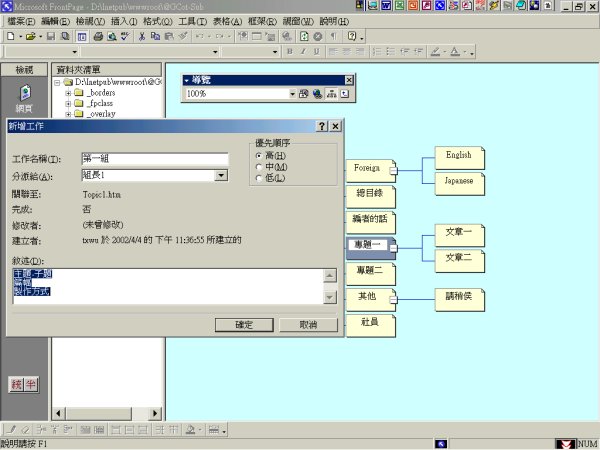Click the 確定 button

coord(243,325)
